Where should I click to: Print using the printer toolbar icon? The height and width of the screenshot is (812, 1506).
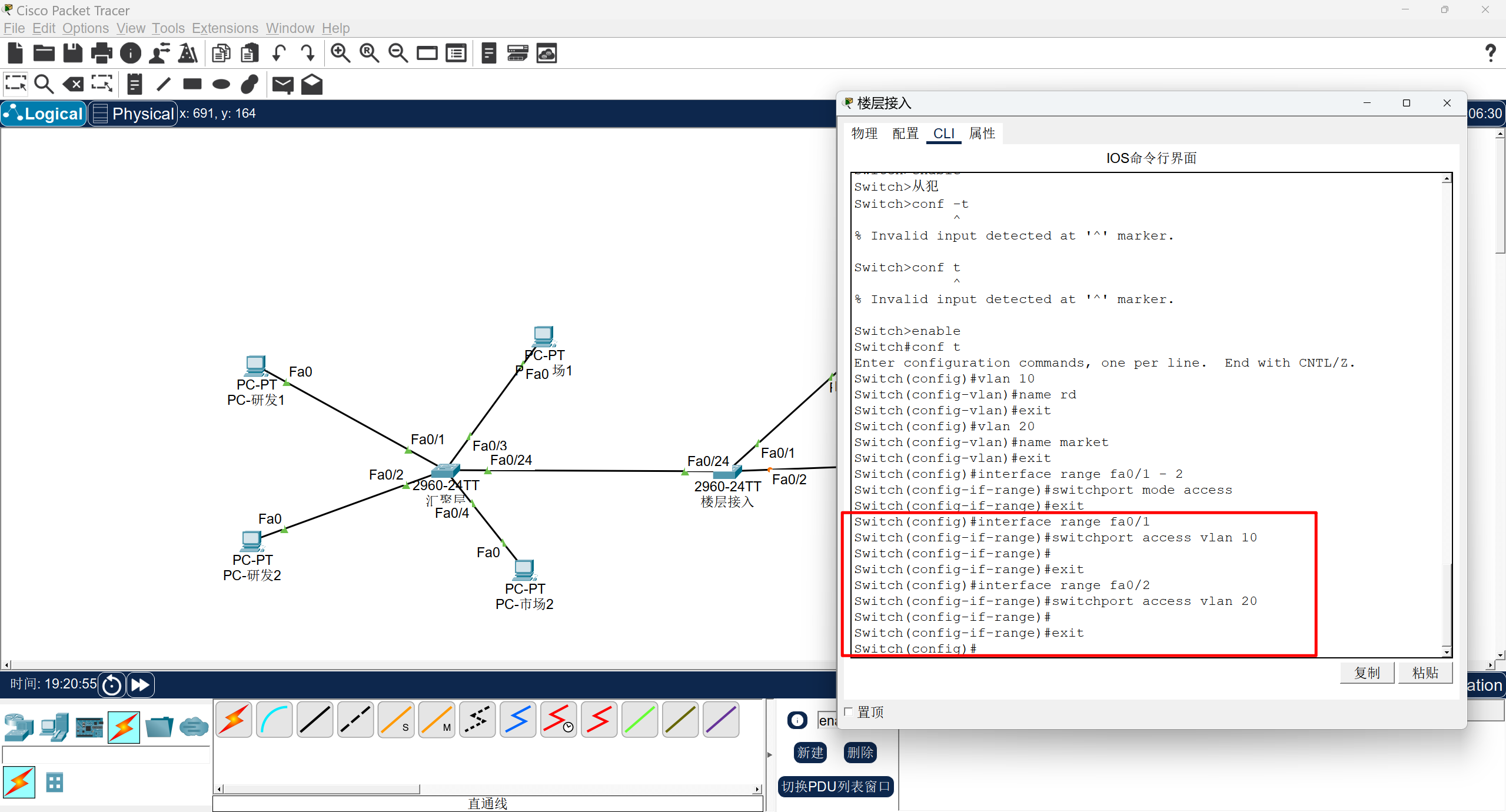(x=102, y=54)
